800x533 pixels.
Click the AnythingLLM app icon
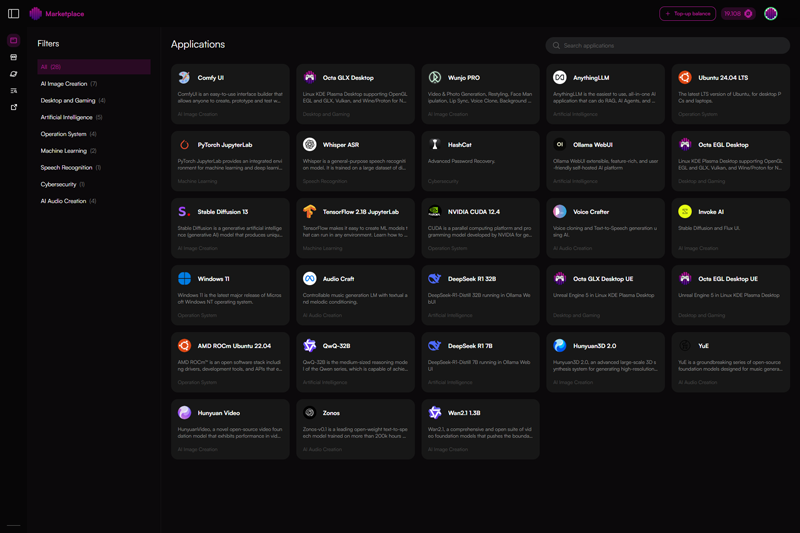pos(560,78)
